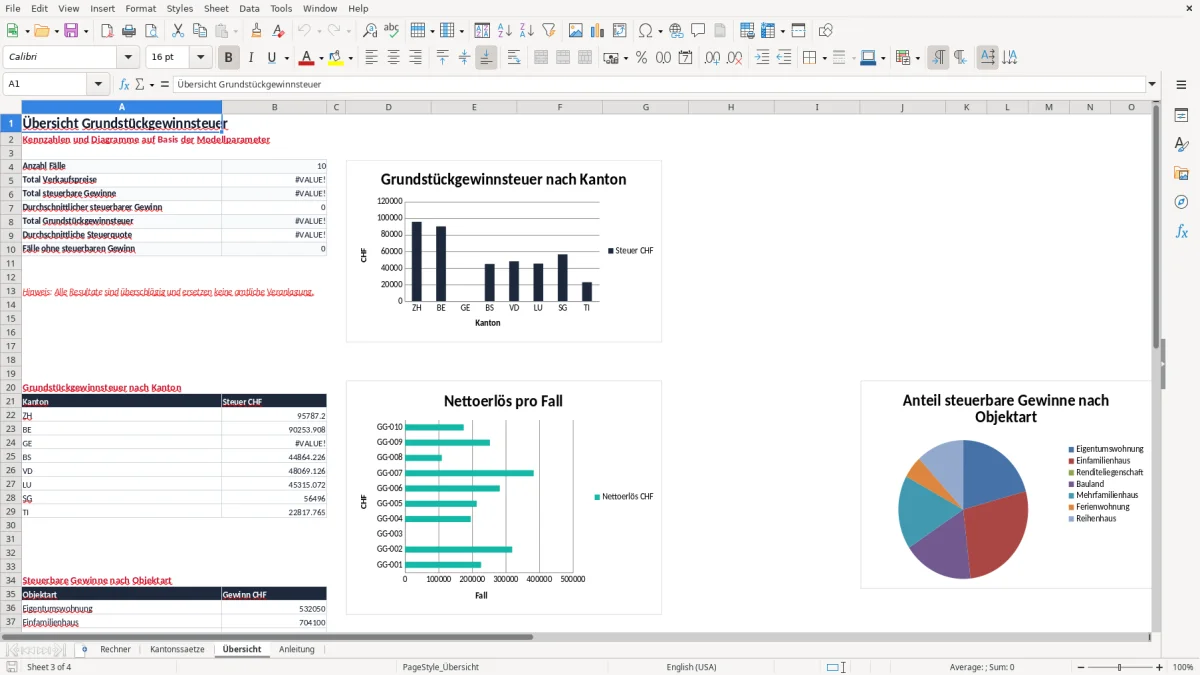The image size is (1200, 675).
Task: Click the Insert Comment icon
Action: point(698,31)
